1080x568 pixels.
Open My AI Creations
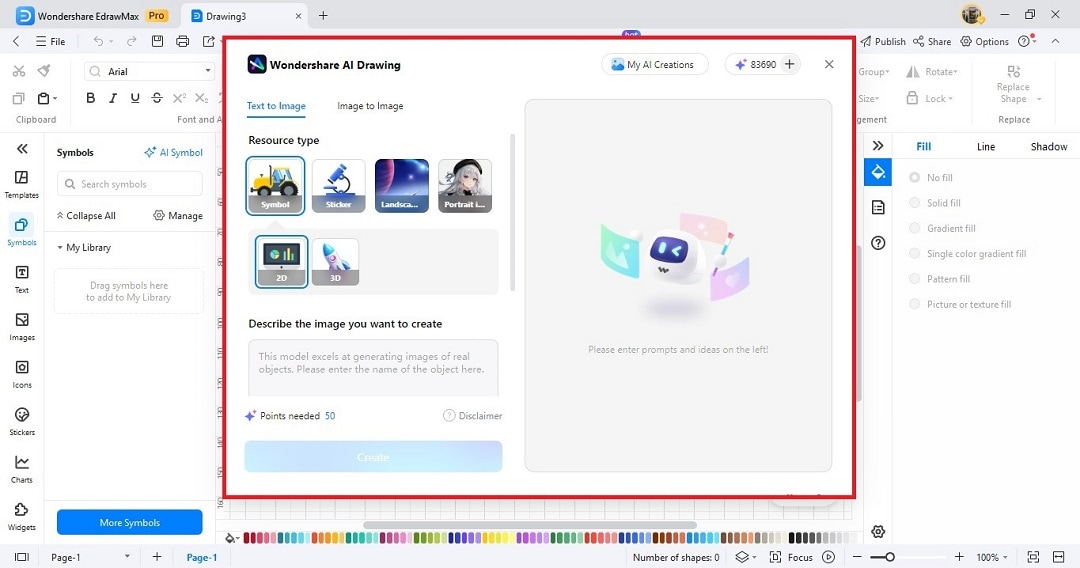point(654,64)
